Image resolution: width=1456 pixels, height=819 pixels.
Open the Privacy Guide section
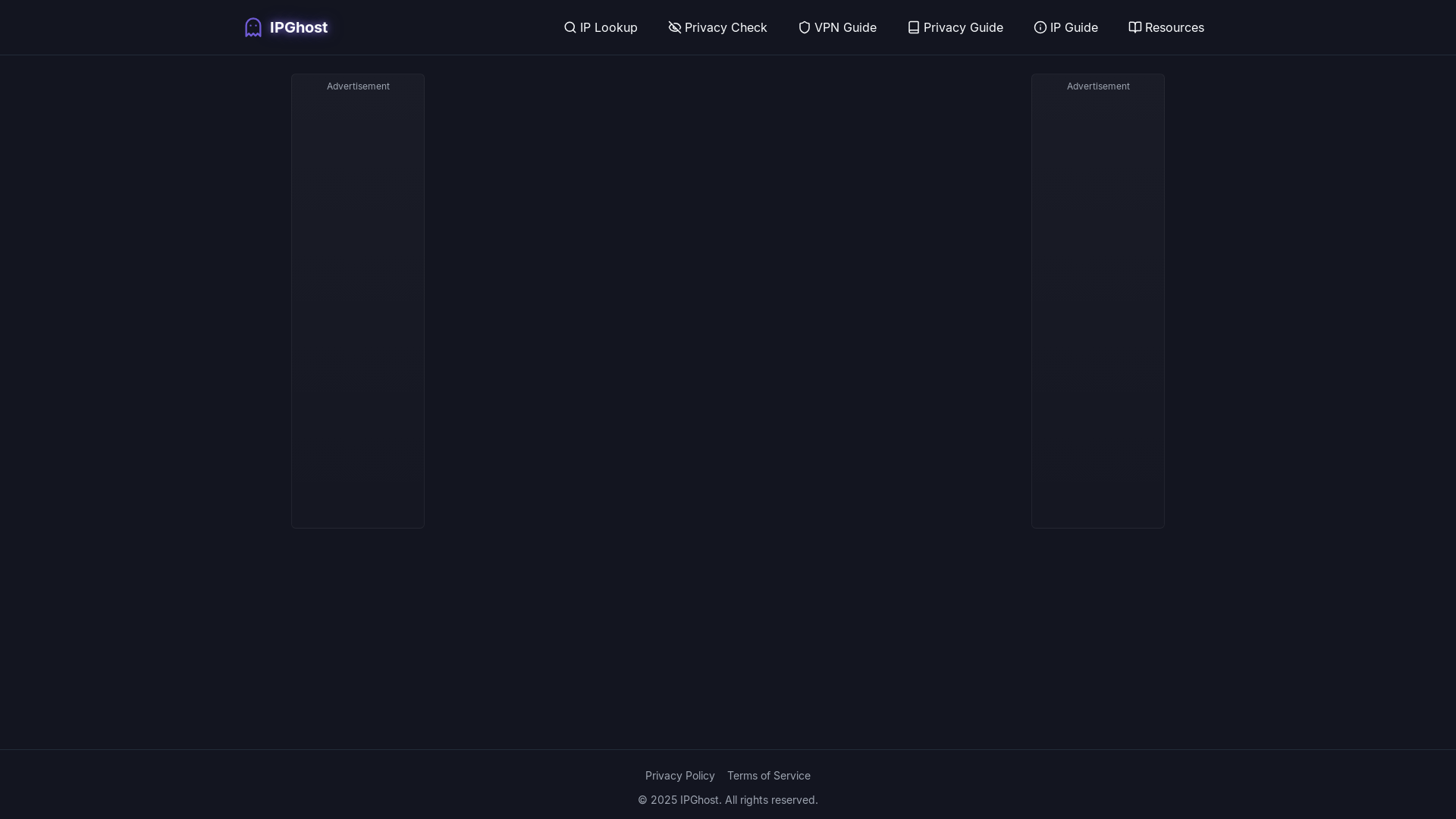tap(955, 27)
